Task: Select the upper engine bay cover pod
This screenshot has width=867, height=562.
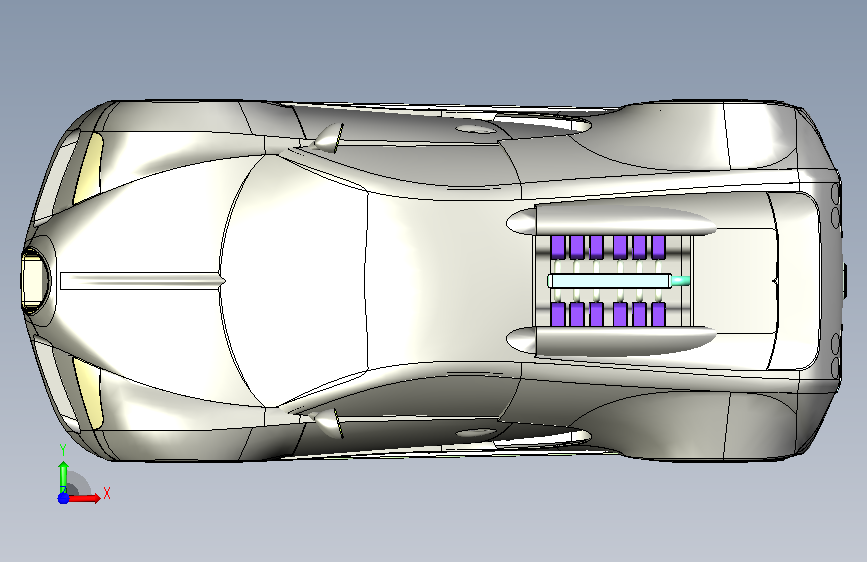Action: pos(611,221)
